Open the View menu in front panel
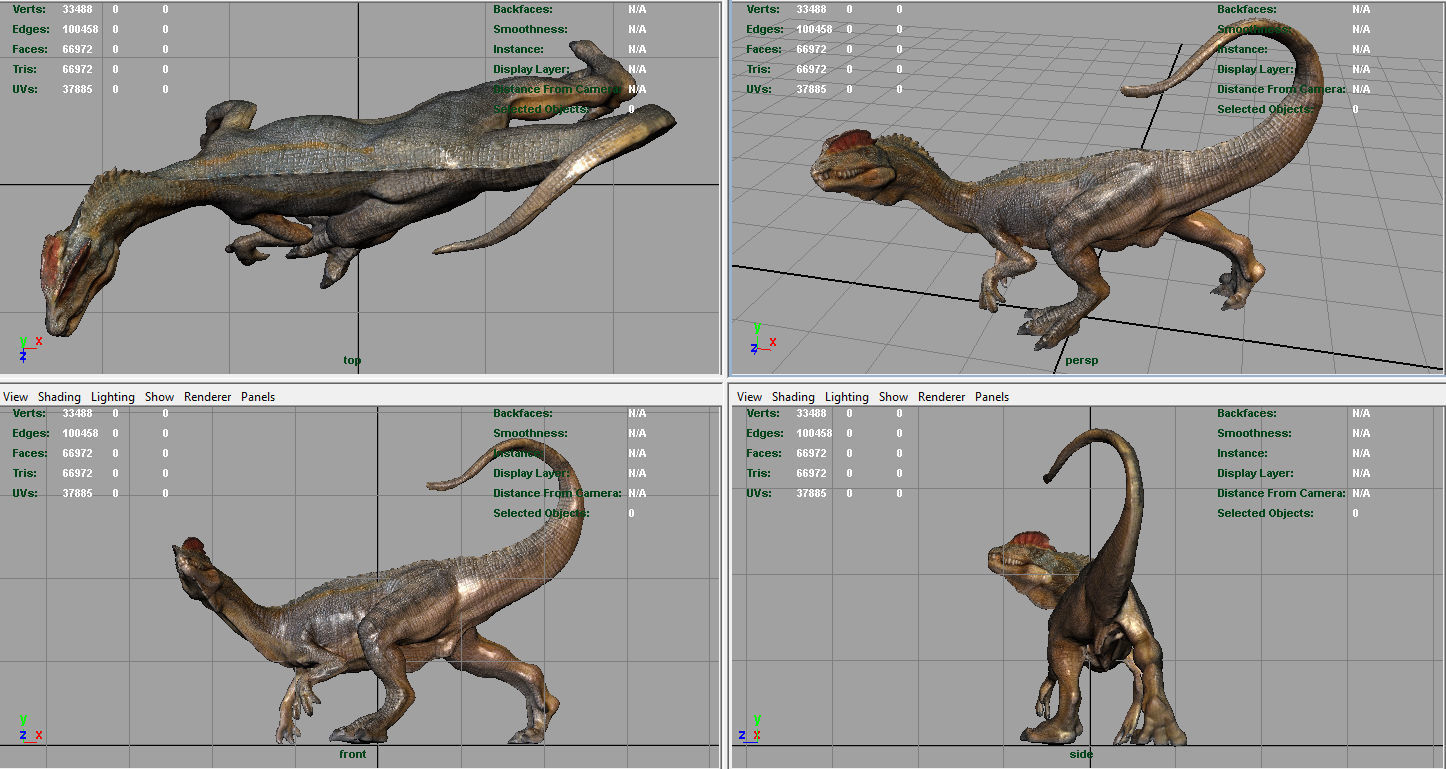This screenshot has height=769, width=1446. pyautogui.click(x=16, y=397)
